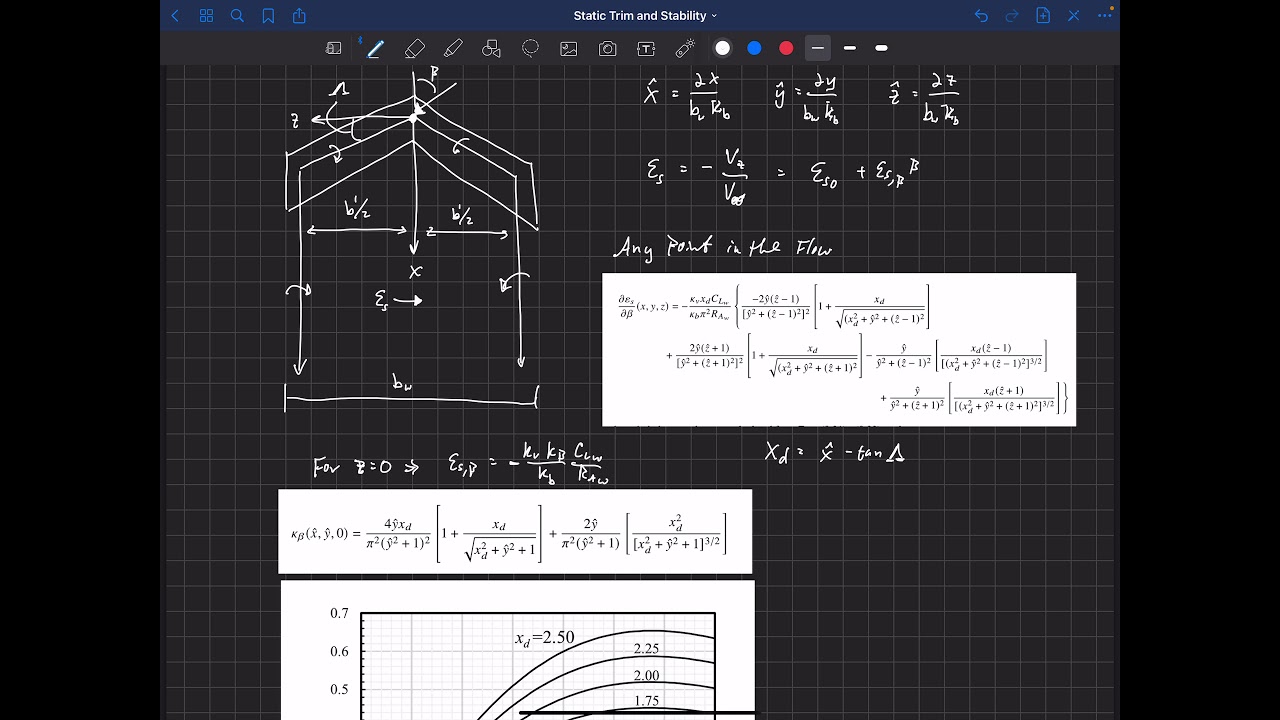Select the Eraser tool
Image resolution: width=1280 pixels, height=720 pixels.
[x=415, y=48]
